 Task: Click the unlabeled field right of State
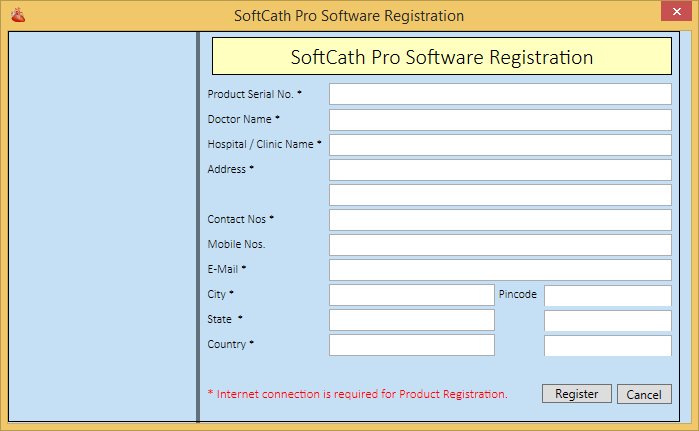[607, 321]
